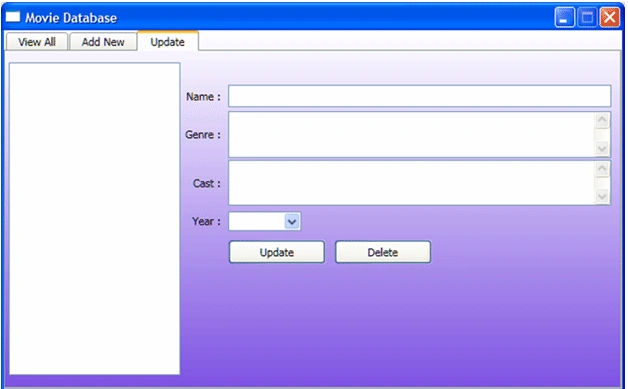Image resolution: width=628 pixels, height=389 pixels.
Task: Minimize the Movie Database window
Action: pos(565,18)
